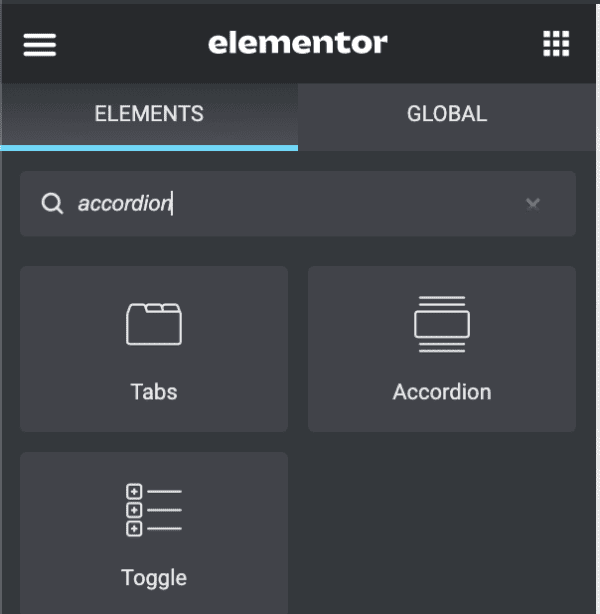The image size is (600, 614).
Task: Click the typed word accordion in search
Action: (x=124, y=204)
